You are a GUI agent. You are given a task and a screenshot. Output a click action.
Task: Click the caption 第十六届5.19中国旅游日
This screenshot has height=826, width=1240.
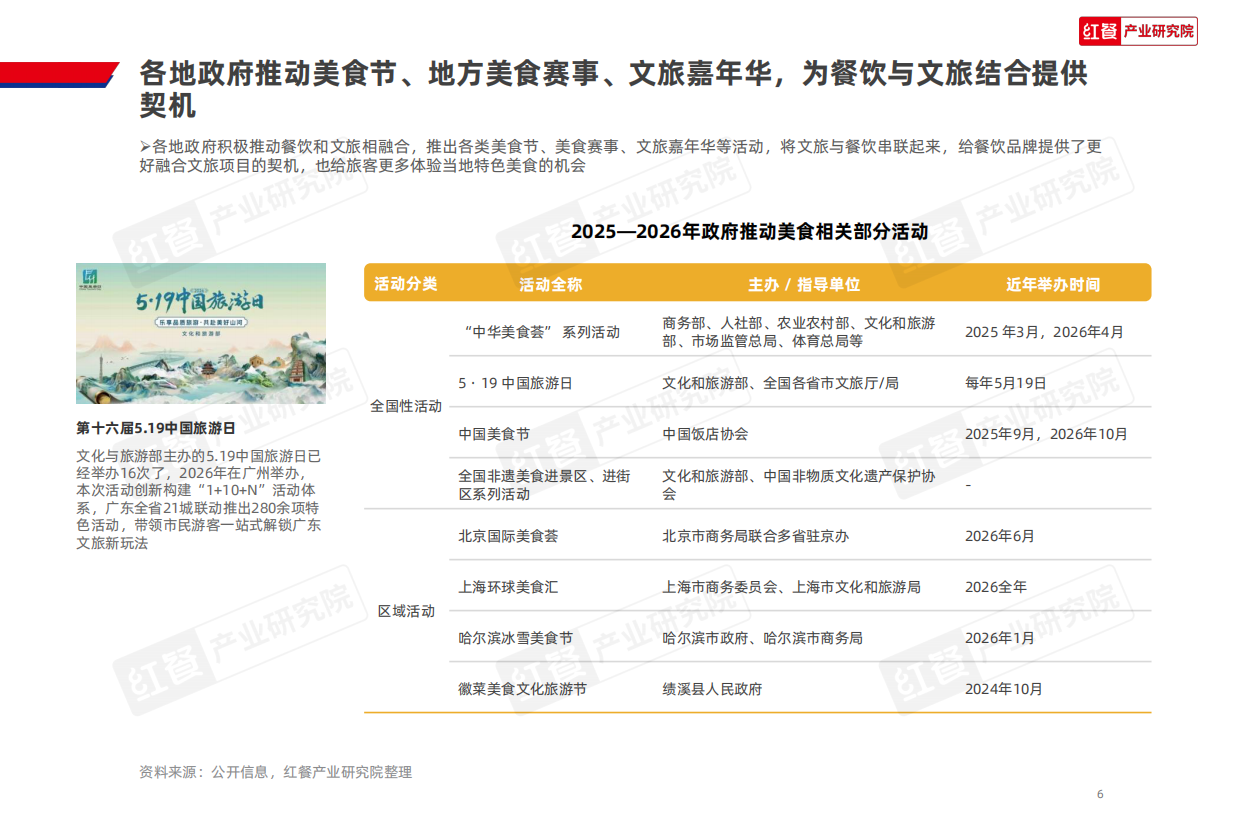coord(156,428)
